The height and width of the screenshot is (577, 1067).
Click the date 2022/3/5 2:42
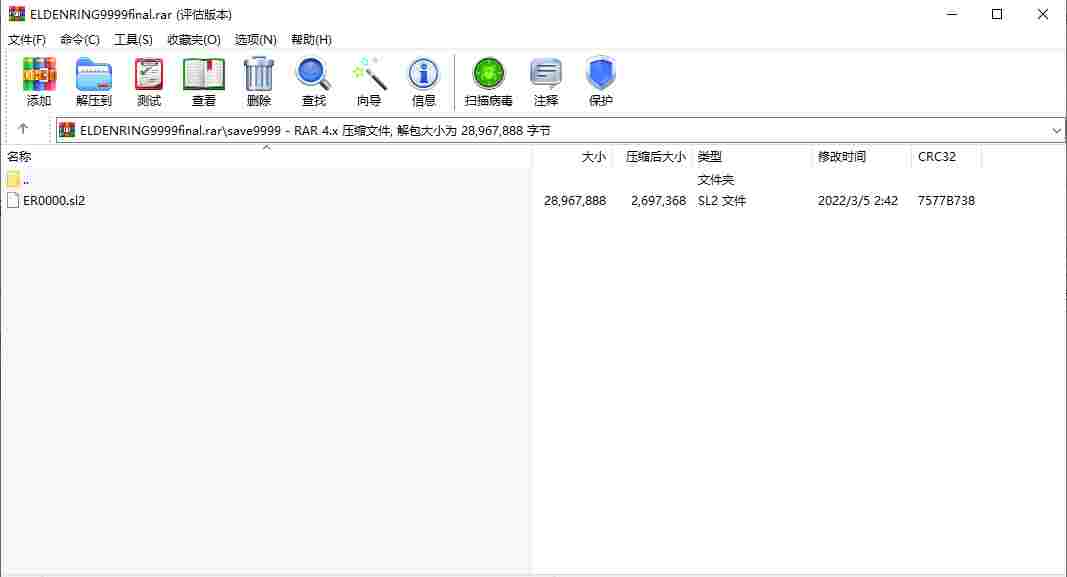pos(857,201)
